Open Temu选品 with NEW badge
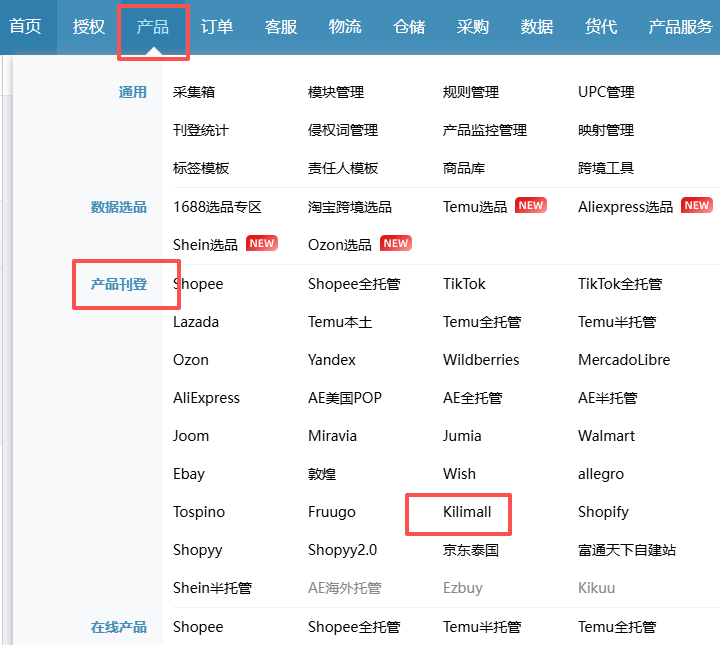The height and width of the screenshot is (645, 720). (475, 207)
